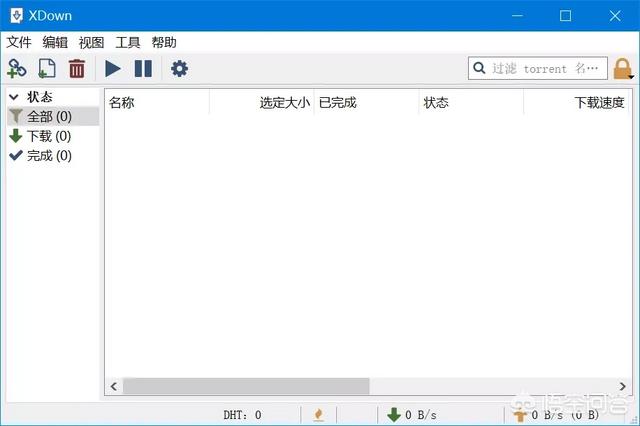Viewport: 640px width, 426px height.
Task: Collapse the 状态 section in sidebar
Action: coord(14,97)
